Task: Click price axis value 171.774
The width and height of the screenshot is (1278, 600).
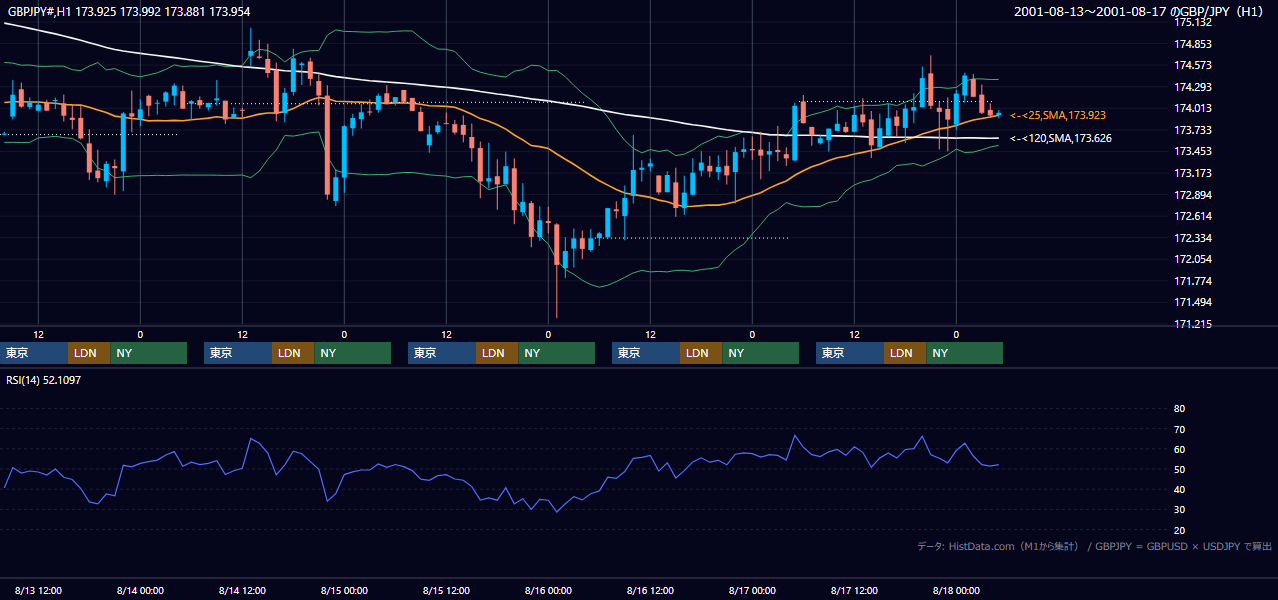Action: pyautogui.click(x=1193, y=281)
